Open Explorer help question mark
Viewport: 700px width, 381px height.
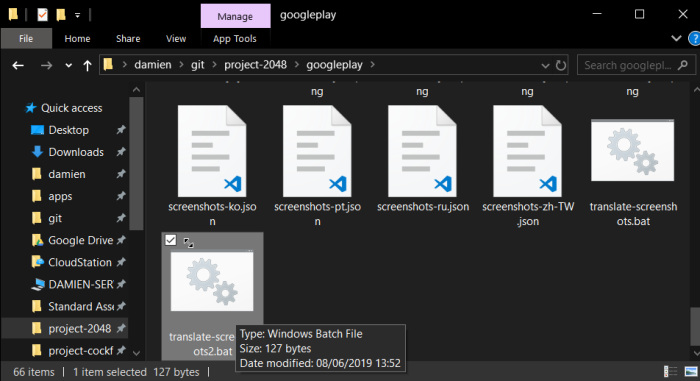pos(694,38)
